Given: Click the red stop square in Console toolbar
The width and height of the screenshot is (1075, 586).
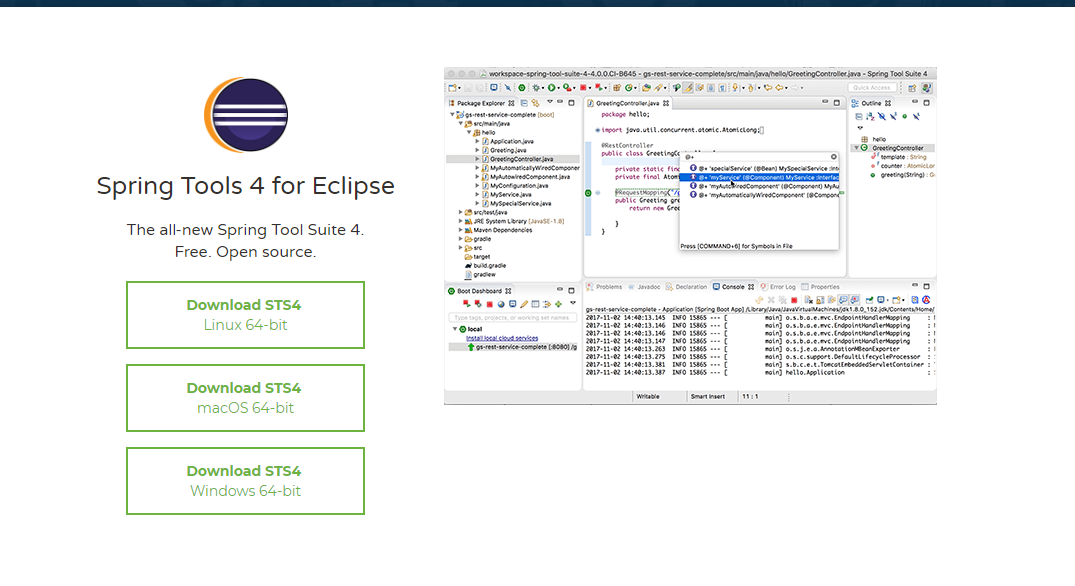Looking at the screenshot, I should (794, 300).
